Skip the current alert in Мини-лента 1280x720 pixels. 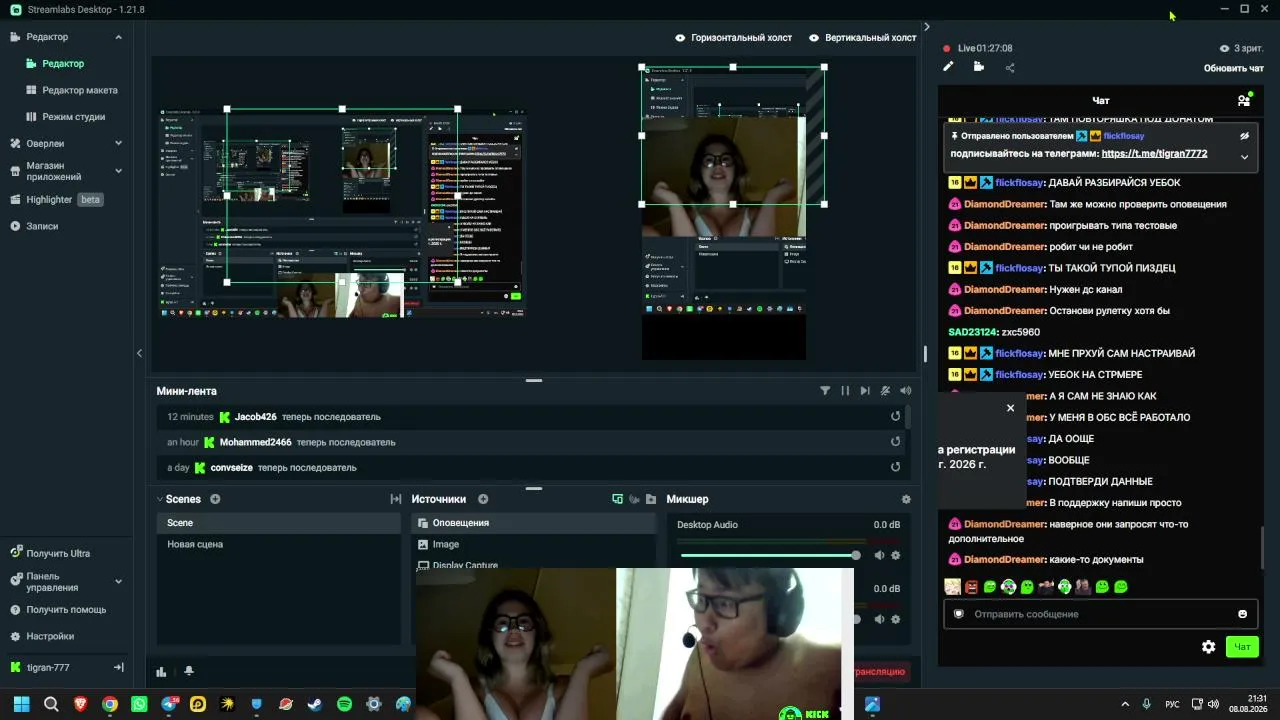click(x=865, y=391)
